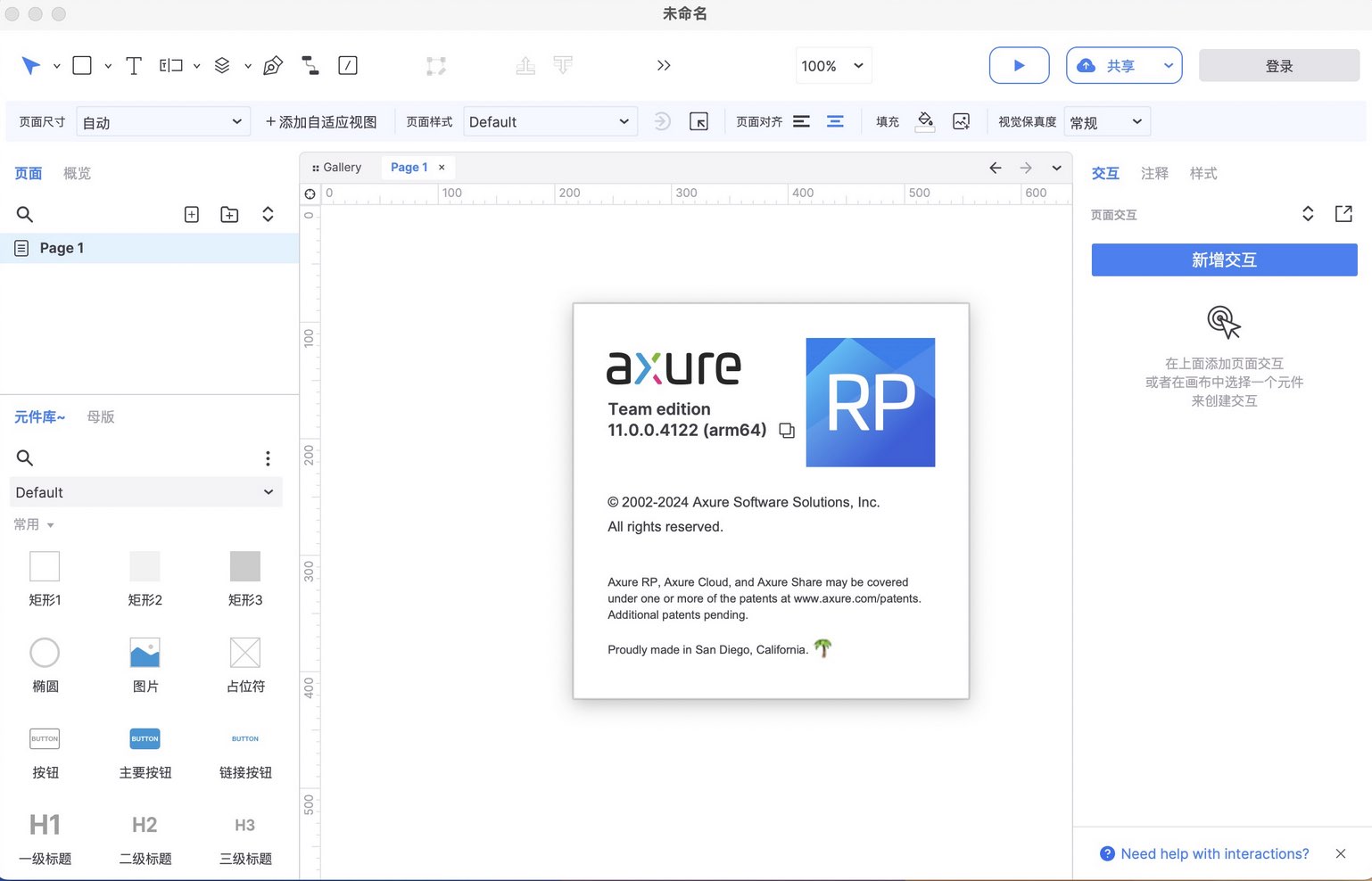
Task: Click canvas back arrow
Action: (996, 168)
